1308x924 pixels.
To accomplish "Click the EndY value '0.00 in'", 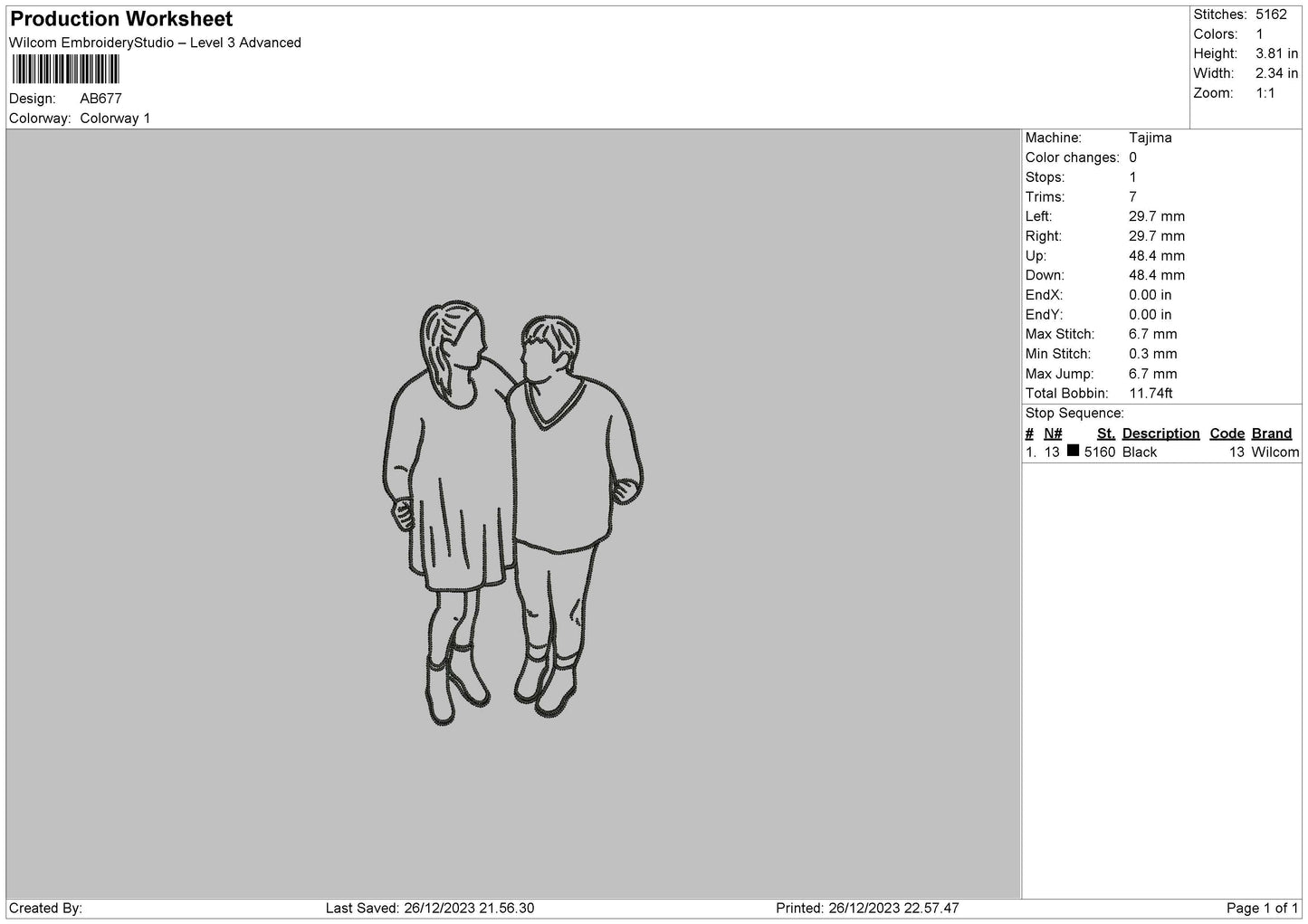I will 1150,315.
